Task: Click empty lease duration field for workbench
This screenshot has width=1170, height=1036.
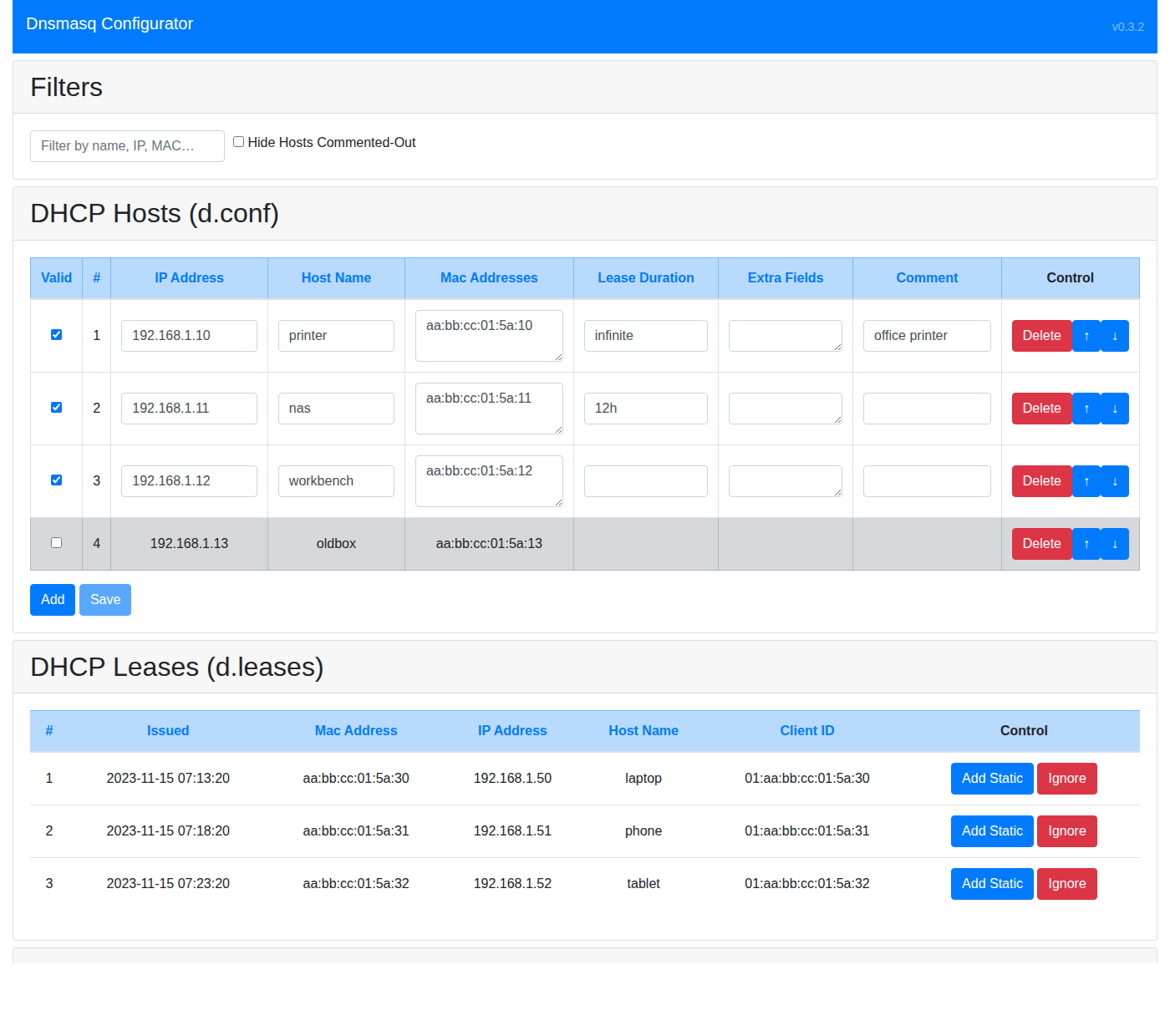Action: (646, 481)
